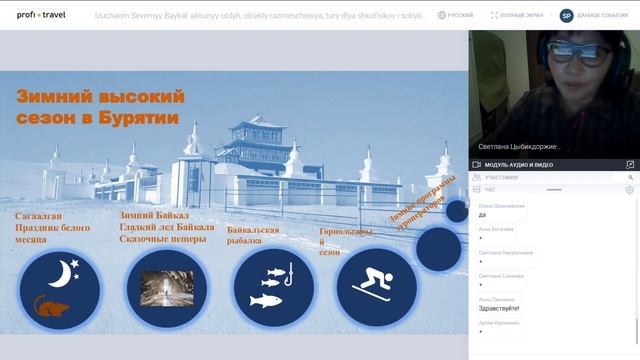
Task: Click the presenter name label Светлана Цыбикдоржие..
Action: 519,147
